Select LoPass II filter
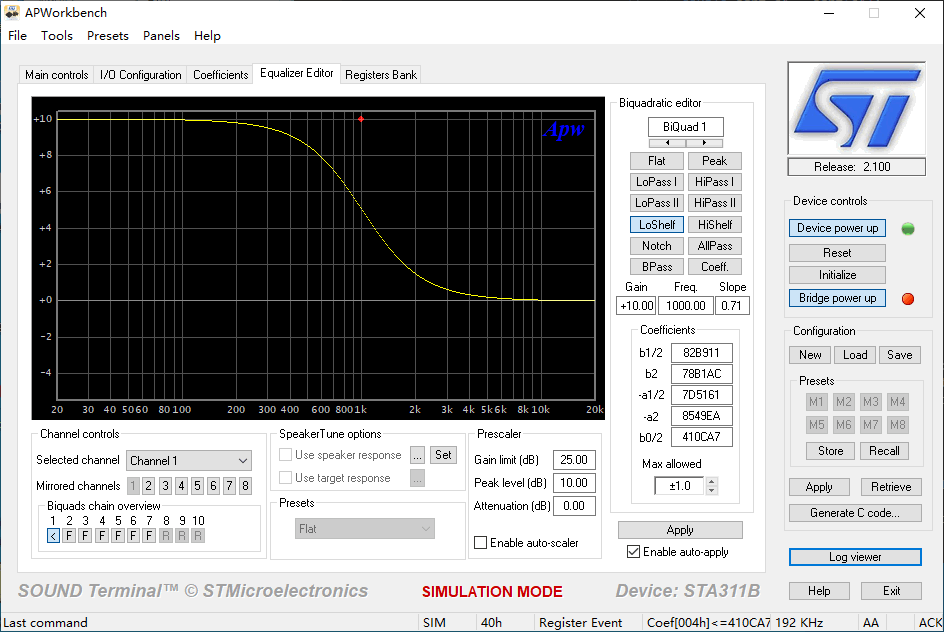 point(657,203)
